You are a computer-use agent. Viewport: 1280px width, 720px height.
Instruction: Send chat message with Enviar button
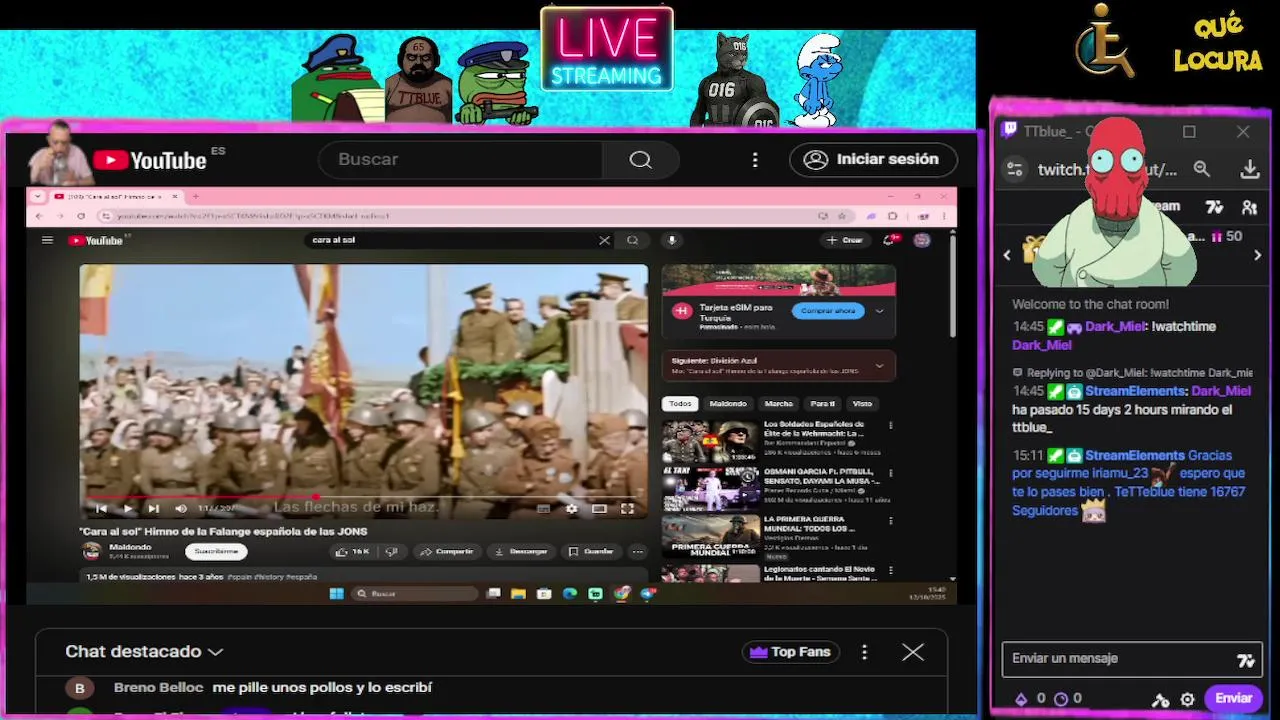coord(1233,699)
